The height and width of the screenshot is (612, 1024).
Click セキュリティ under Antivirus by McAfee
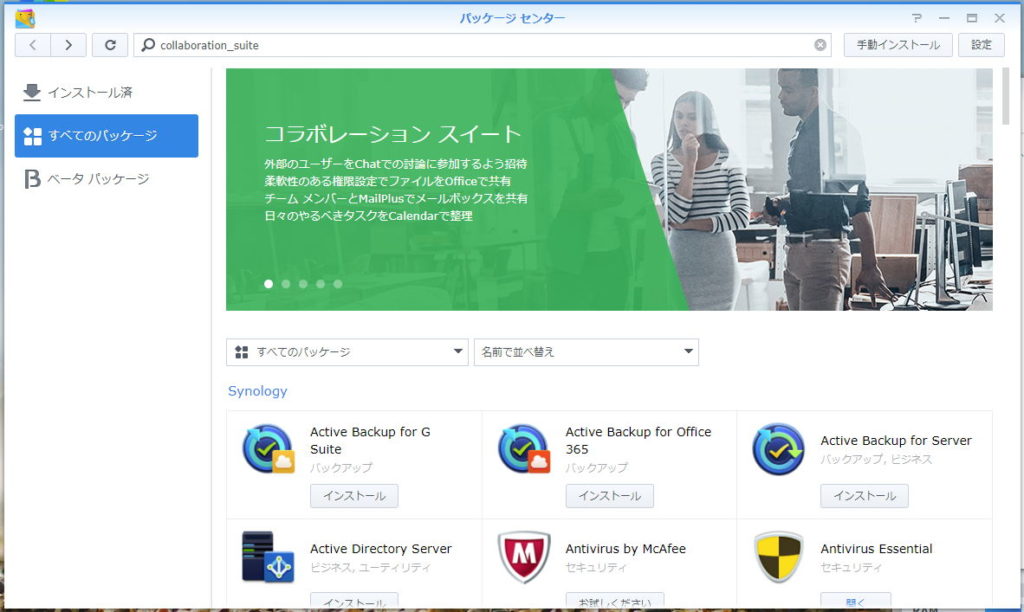click(596, 568)
